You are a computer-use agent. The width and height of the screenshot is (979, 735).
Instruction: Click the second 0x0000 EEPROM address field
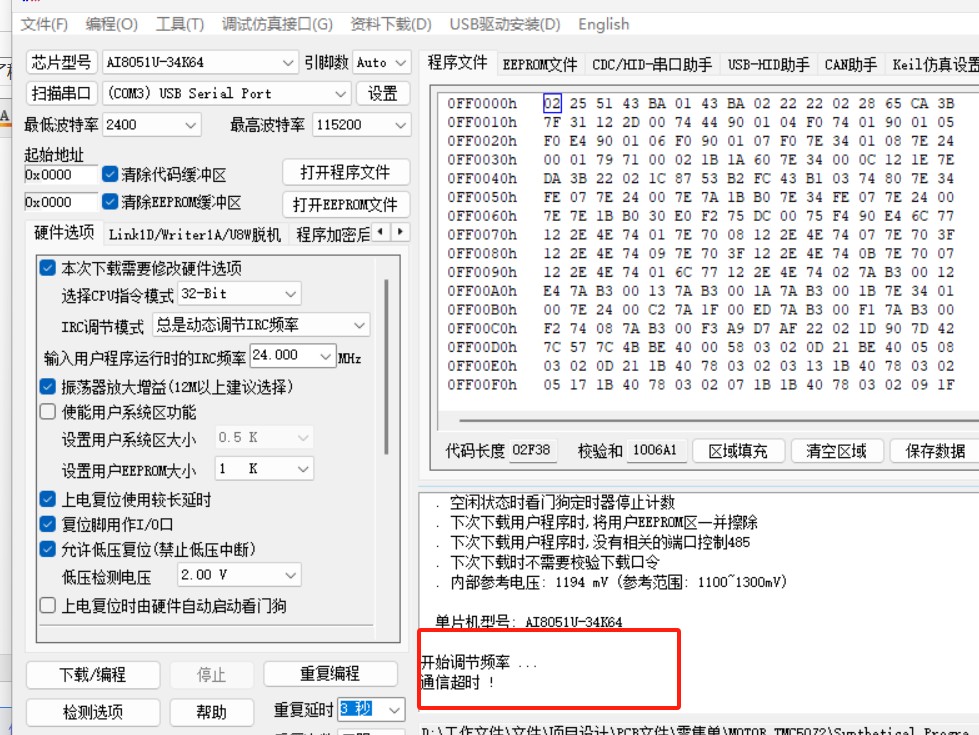tap(61, 202)
